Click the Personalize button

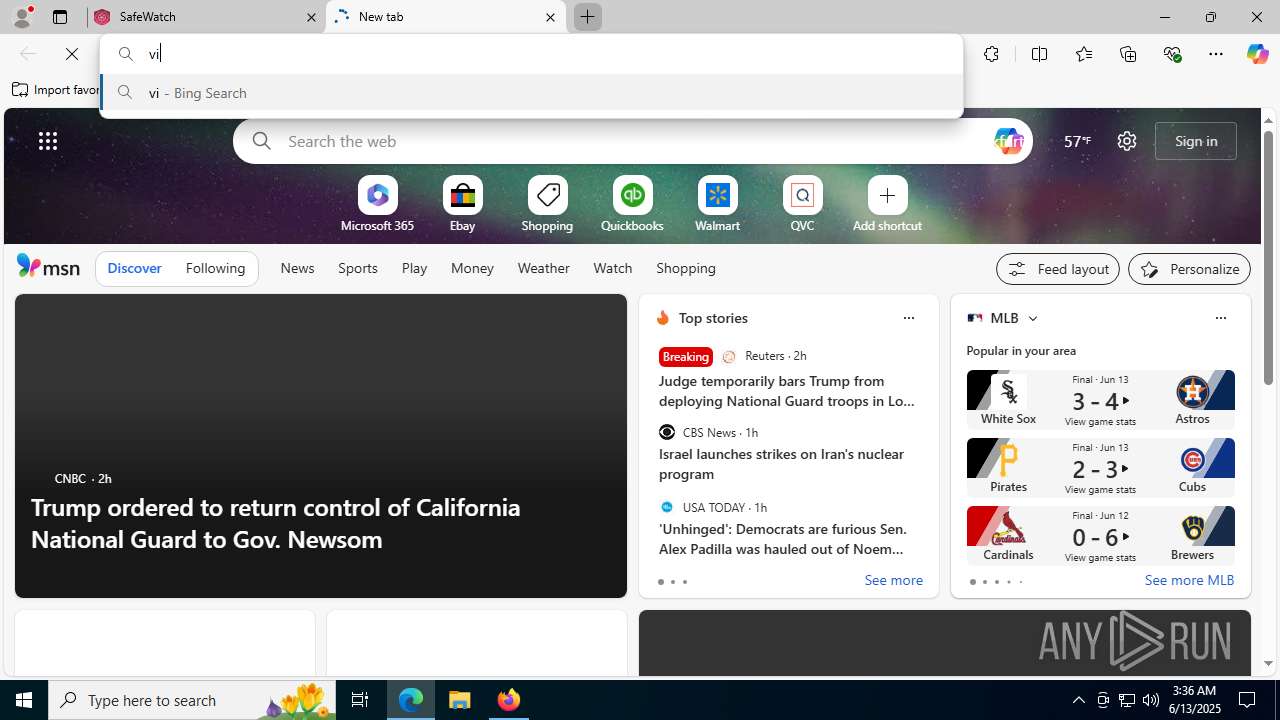[1189, 269]
